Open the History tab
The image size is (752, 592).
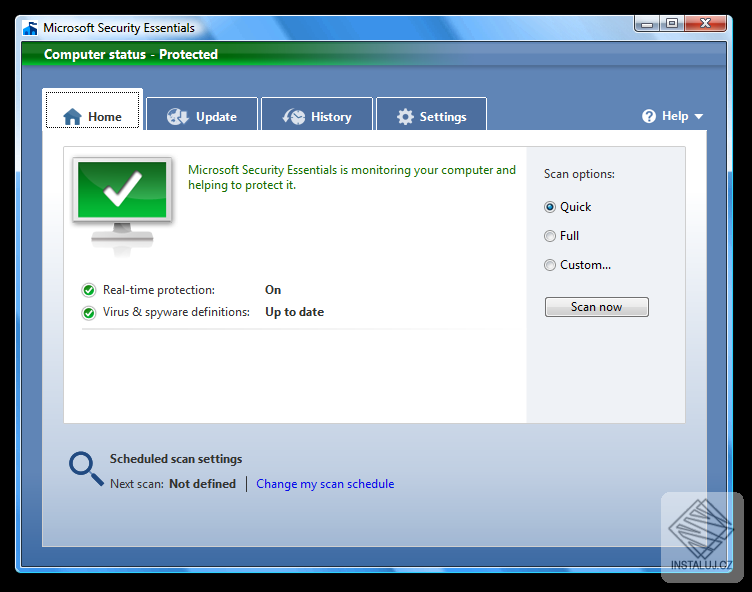click(317, 114)
